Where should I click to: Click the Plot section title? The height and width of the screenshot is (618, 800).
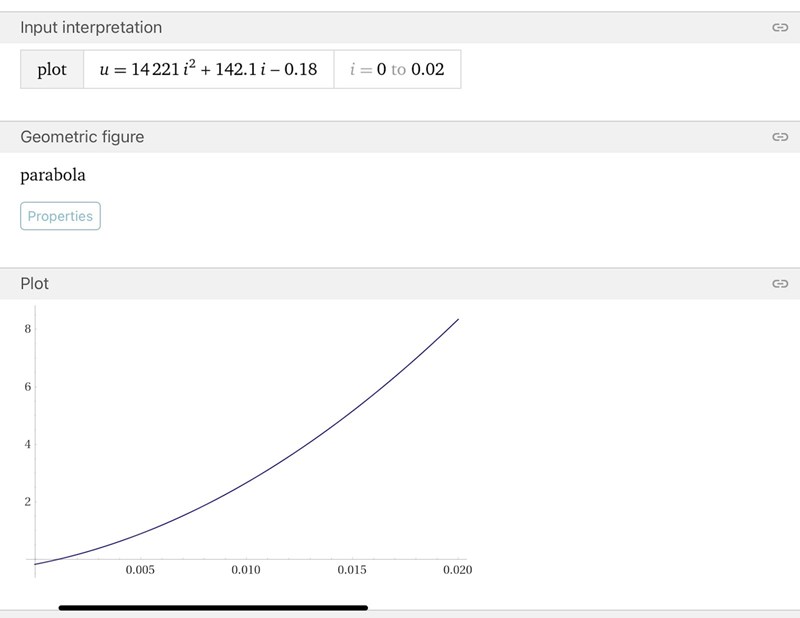tap(35, 284)
